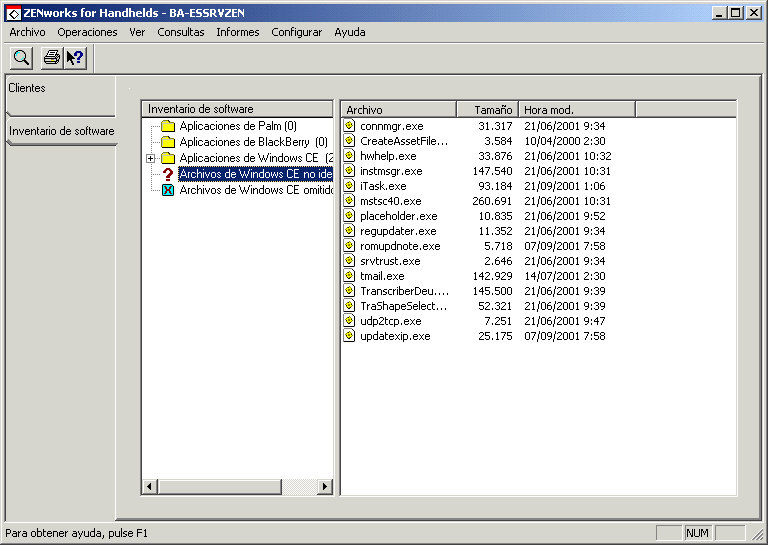Click the tree's right scroll arrow

tap(324, 487)
